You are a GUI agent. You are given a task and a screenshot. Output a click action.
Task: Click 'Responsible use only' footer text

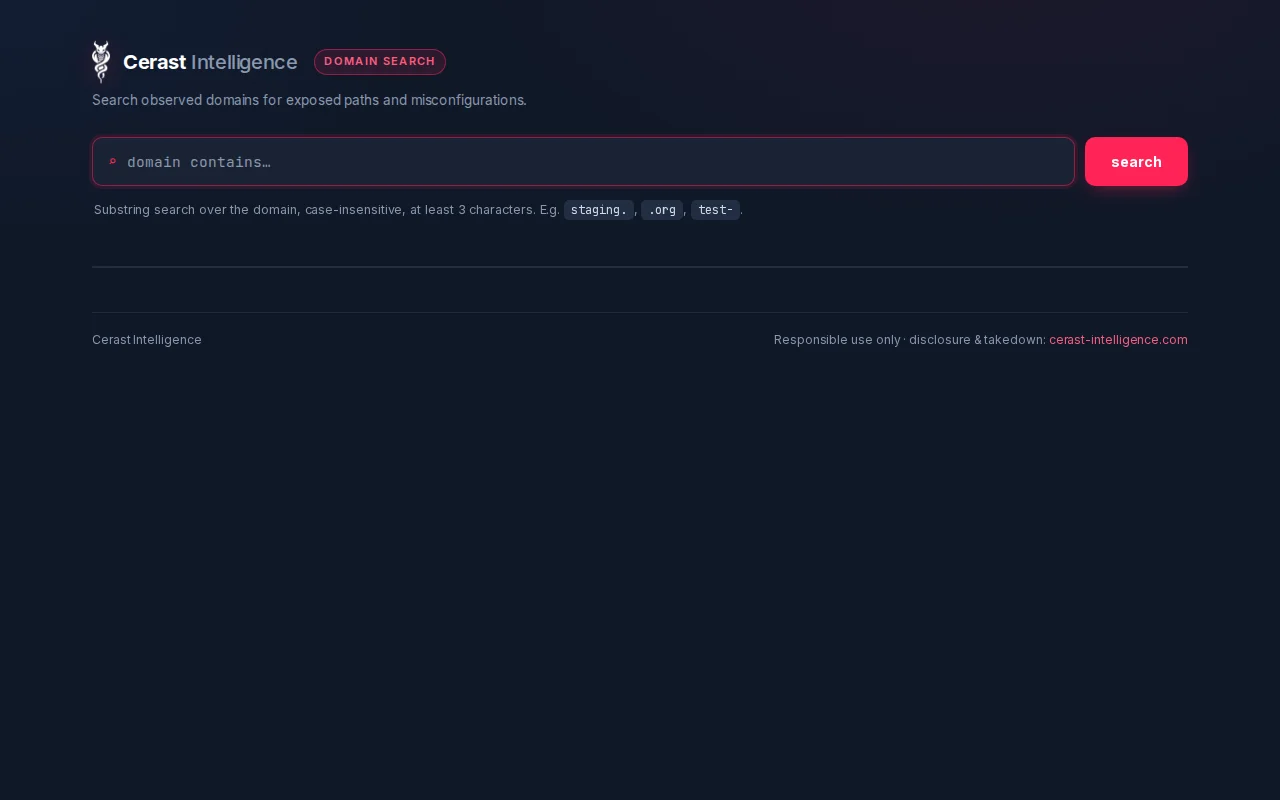pos(837,340)
